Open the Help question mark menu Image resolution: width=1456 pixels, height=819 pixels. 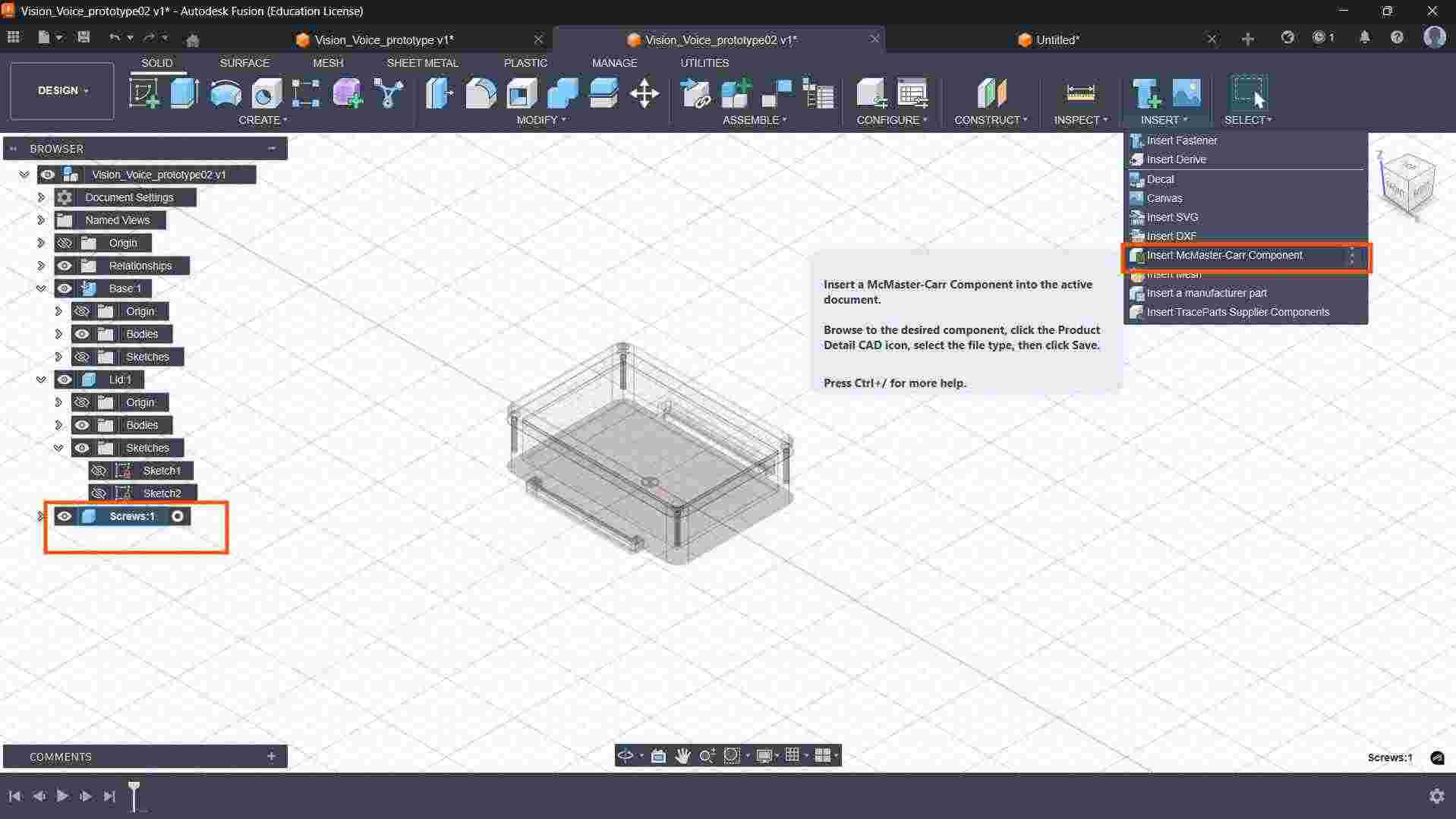point(1397,37)
